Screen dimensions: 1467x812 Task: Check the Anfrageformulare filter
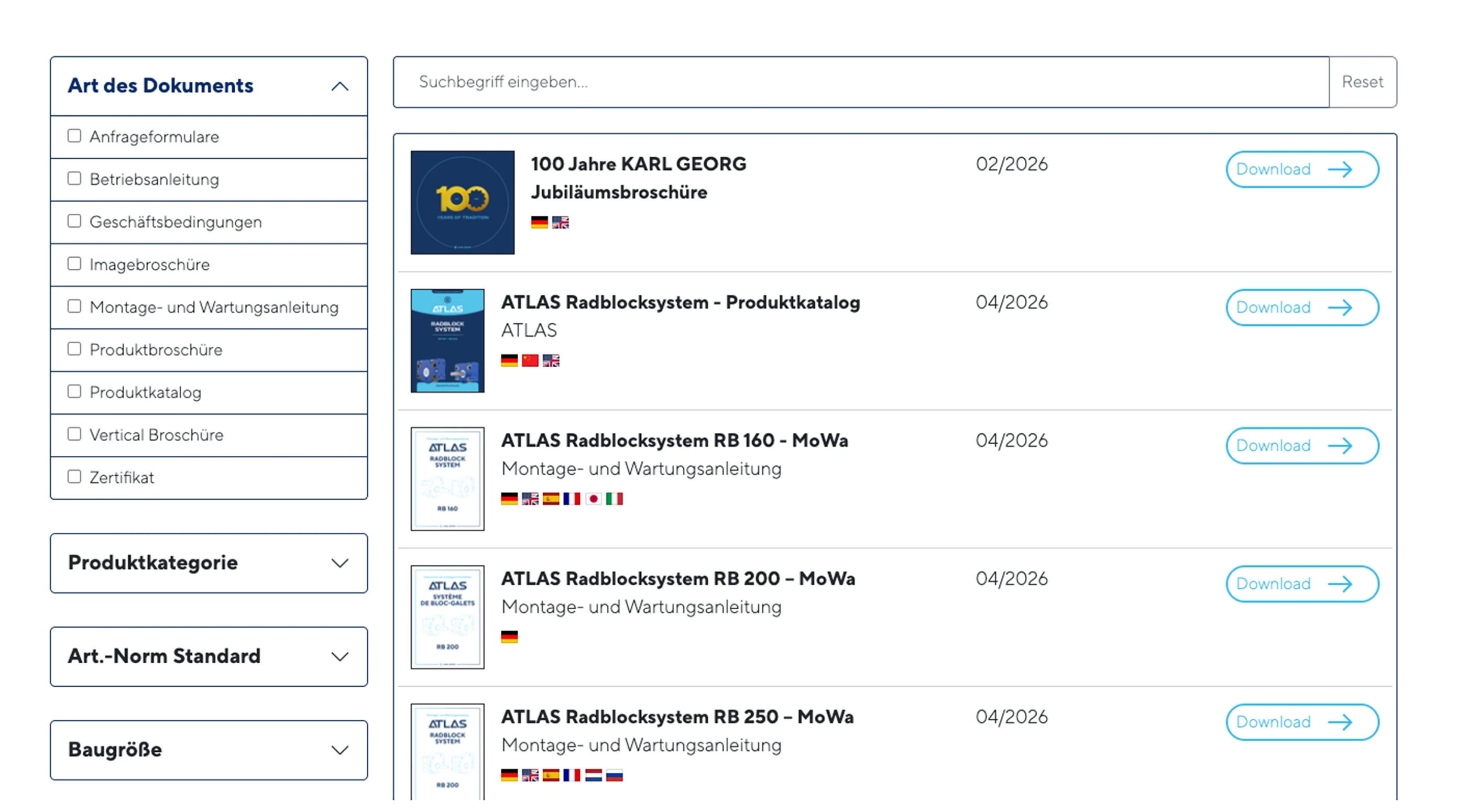click(74, 136)
